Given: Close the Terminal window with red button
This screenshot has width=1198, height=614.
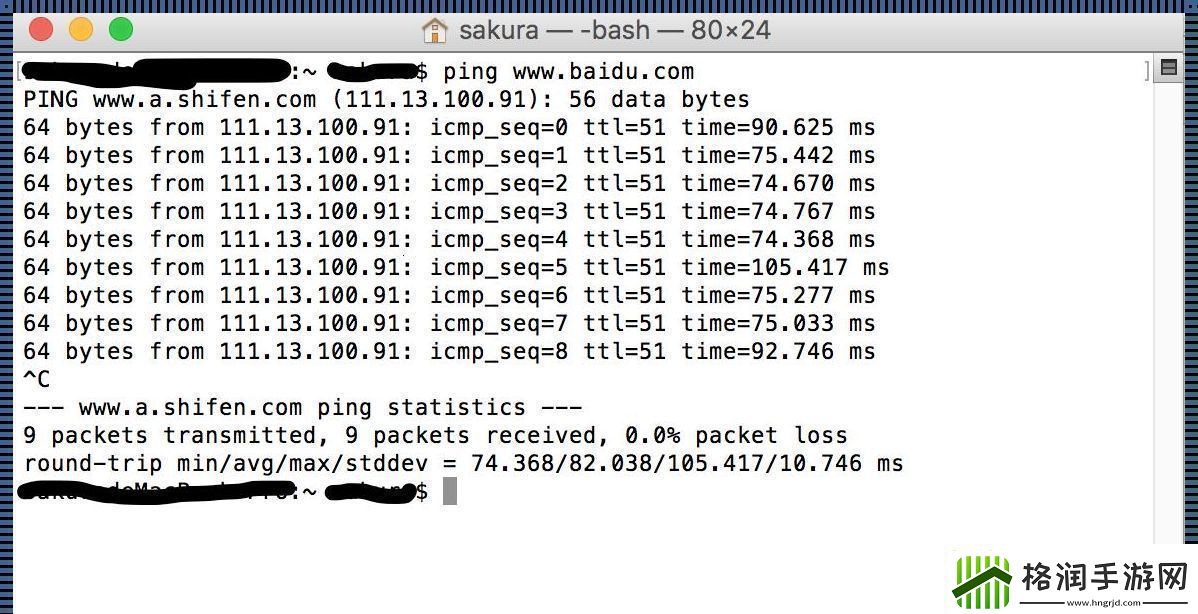Looking at the screenshot, I should [41, 30].
